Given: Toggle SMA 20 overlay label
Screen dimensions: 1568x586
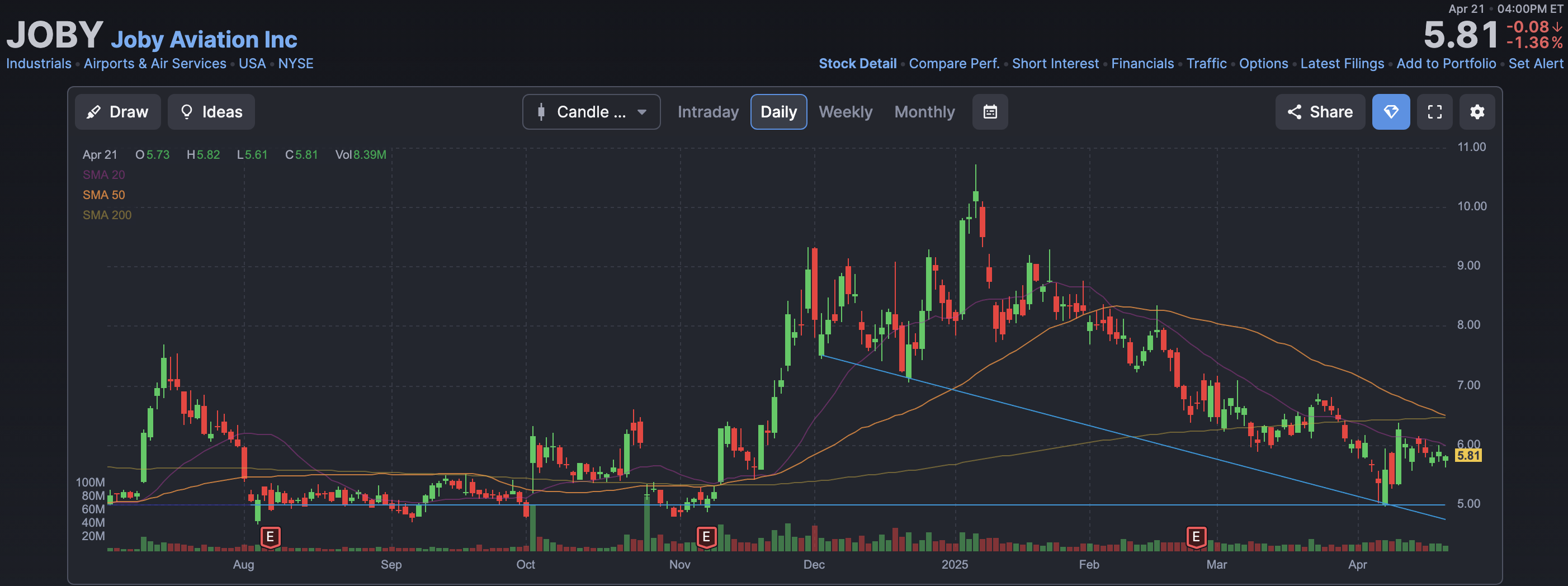Looking at the screenshot, I should coord(103,175).
